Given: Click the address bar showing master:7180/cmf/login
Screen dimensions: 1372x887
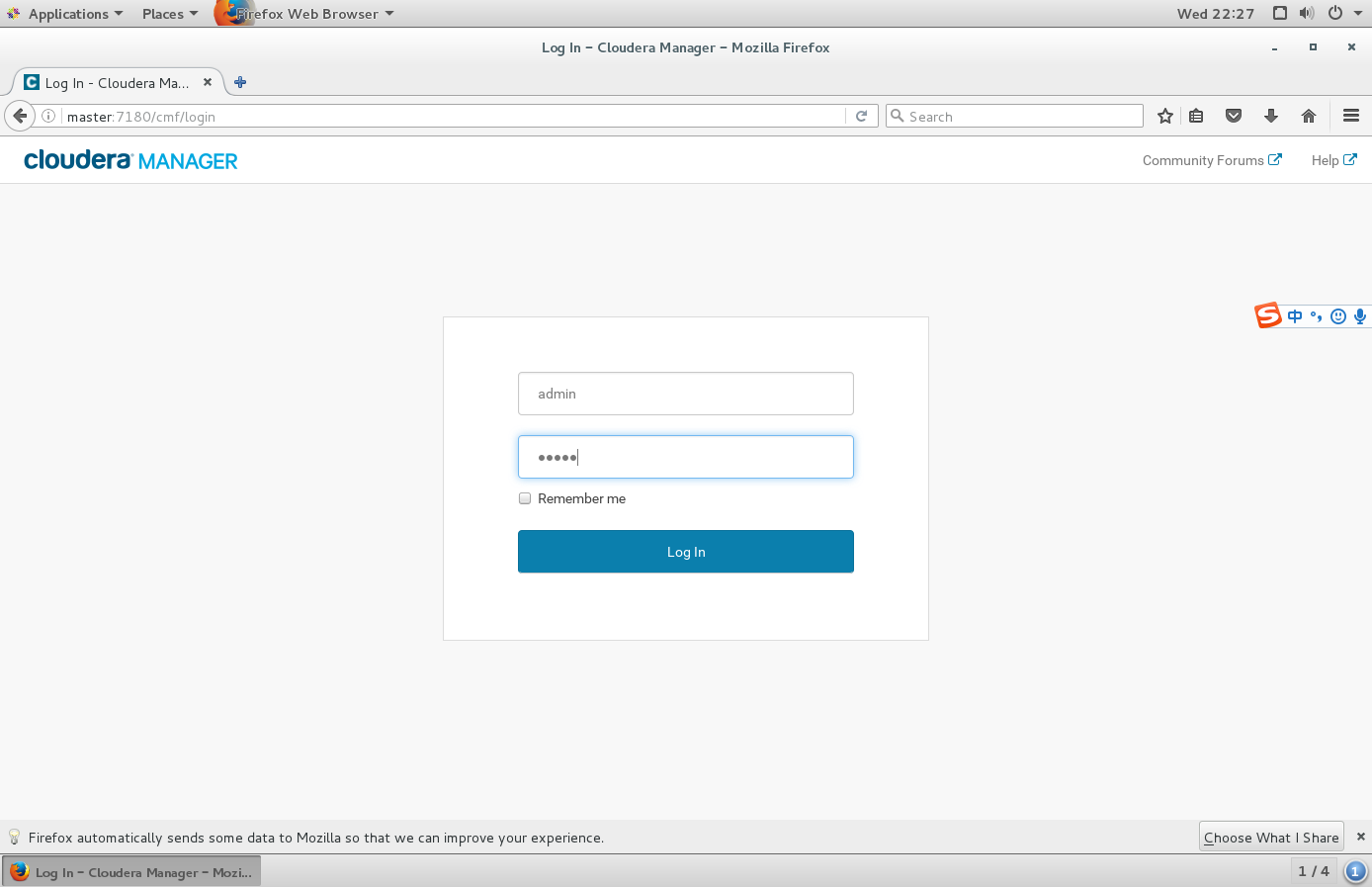Looking at the screenshot, I should click(x=453, y=116).
